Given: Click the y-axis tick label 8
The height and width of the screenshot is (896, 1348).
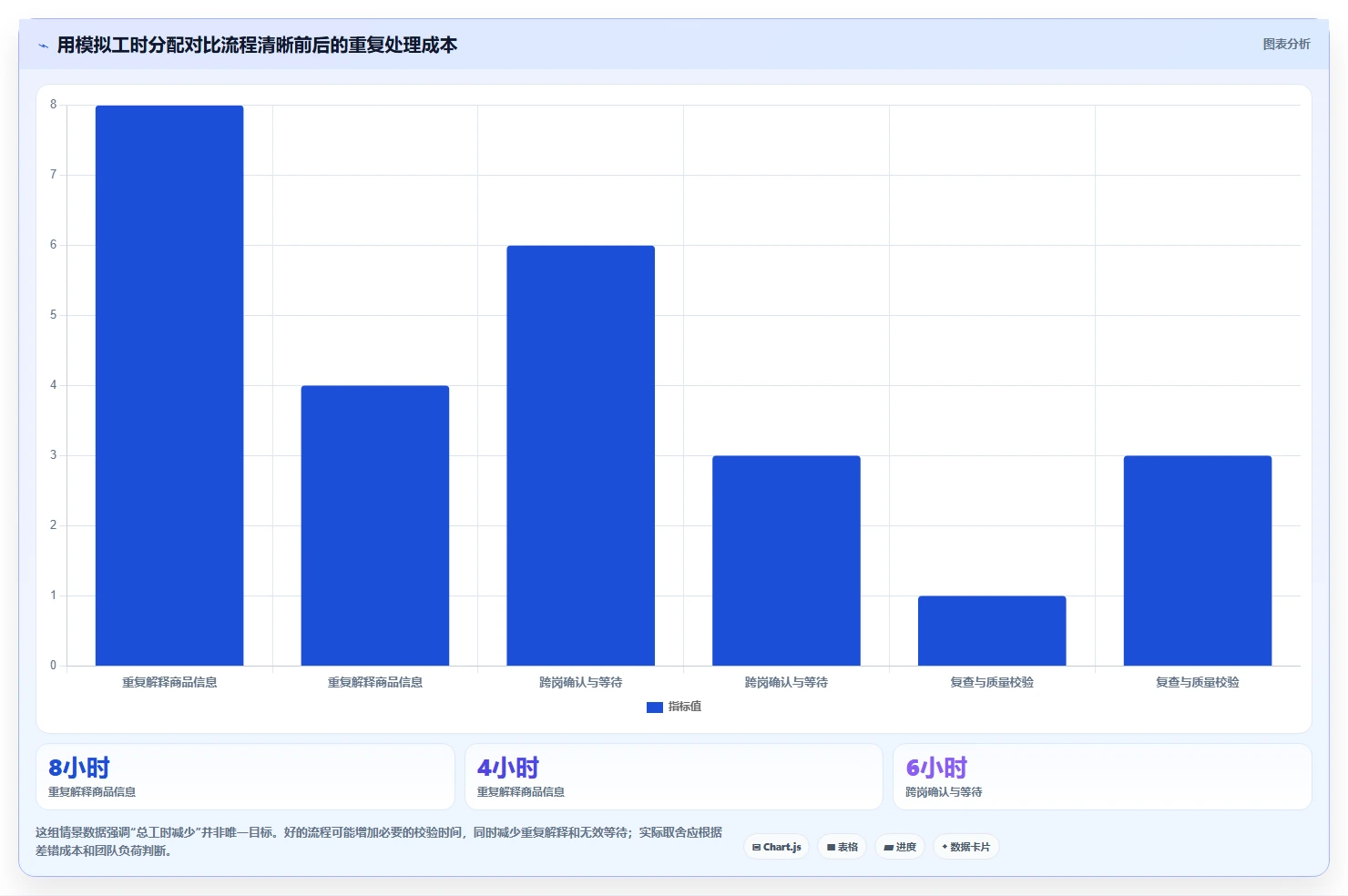Looking at the screenshot, I should click(53, 105).
